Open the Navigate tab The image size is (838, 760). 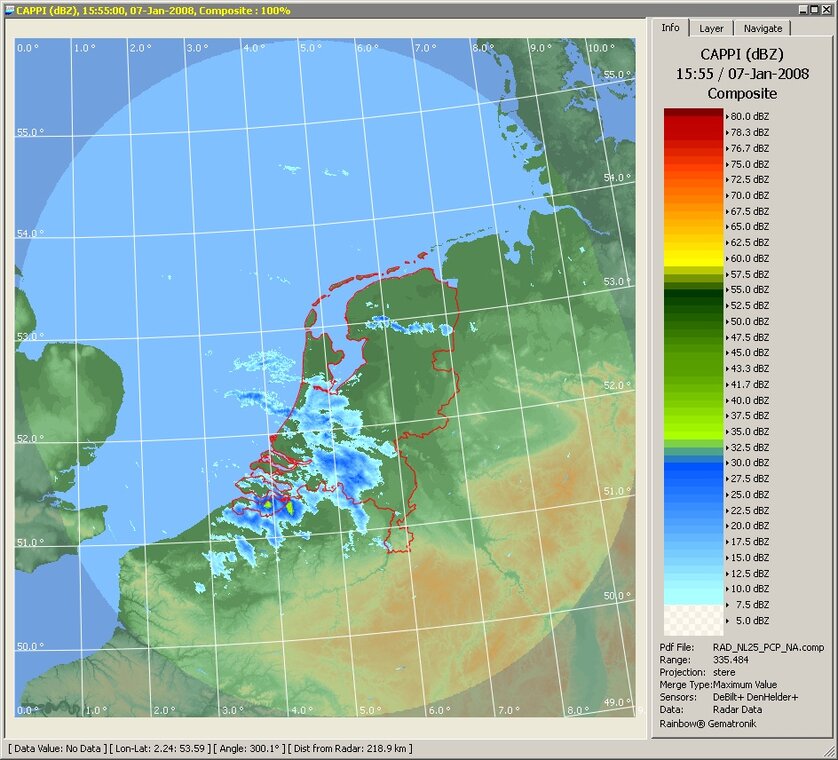coord(763,29)
